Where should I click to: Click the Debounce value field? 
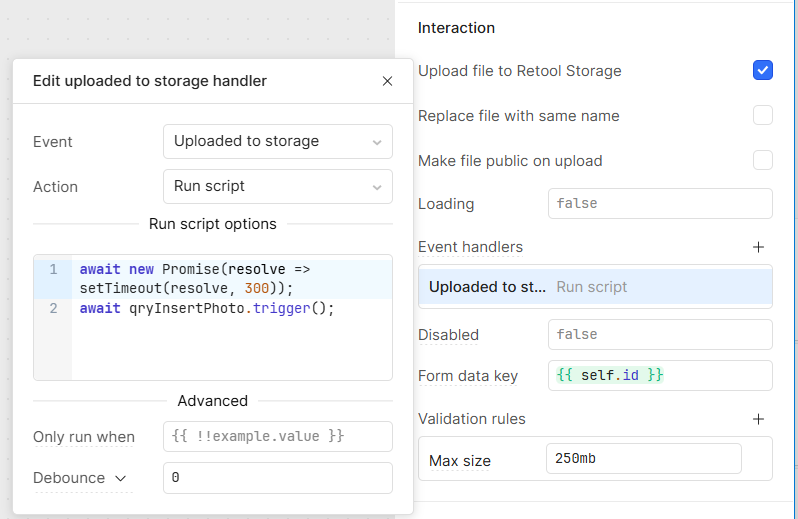277,478
